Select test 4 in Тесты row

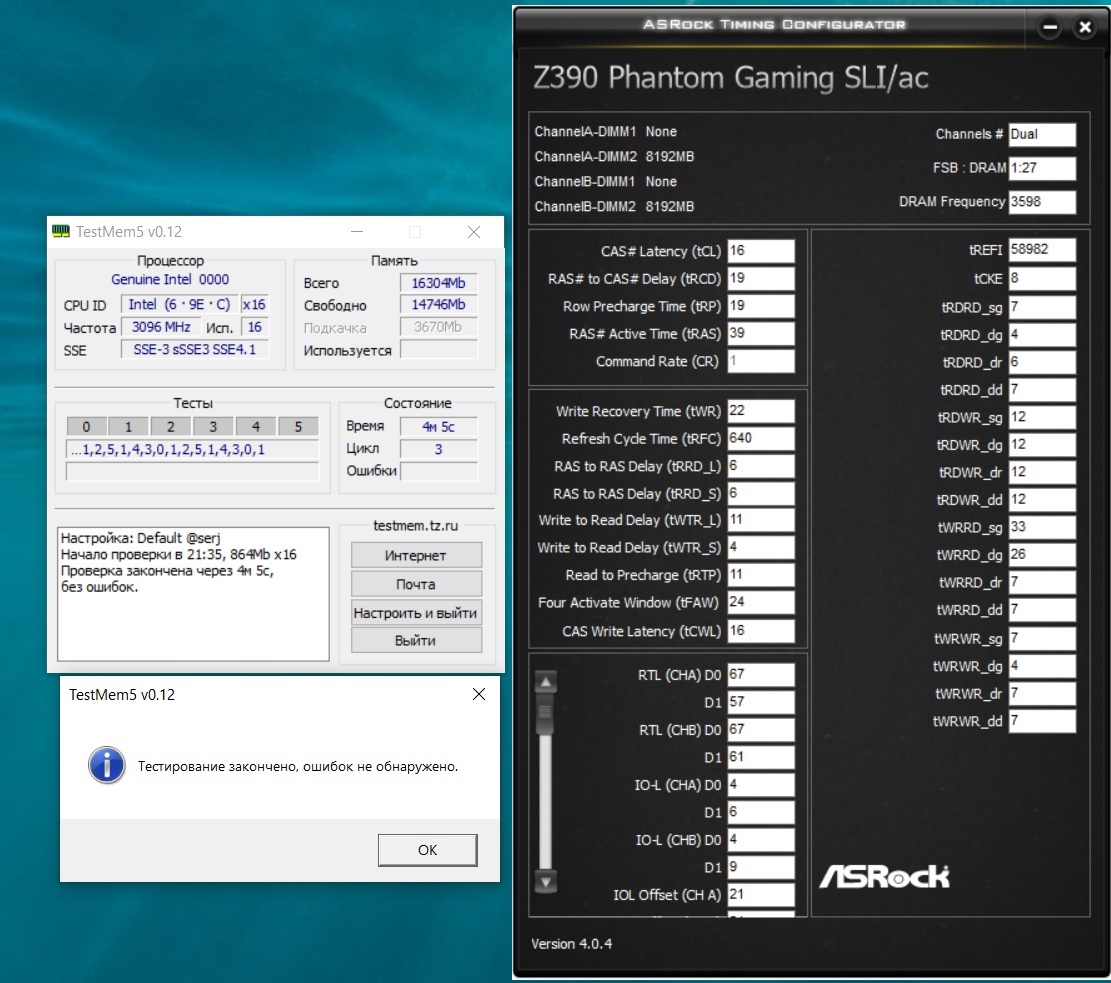(x=256, y=426)
